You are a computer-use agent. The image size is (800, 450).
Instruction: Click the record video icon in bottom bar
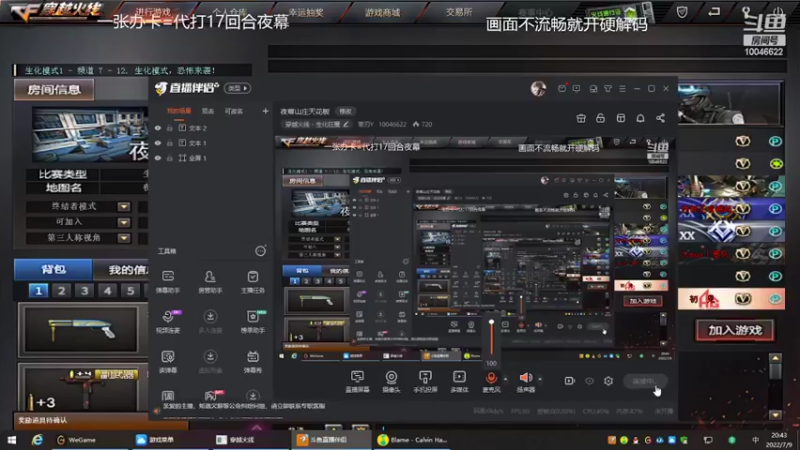click(x=569, y=381)
